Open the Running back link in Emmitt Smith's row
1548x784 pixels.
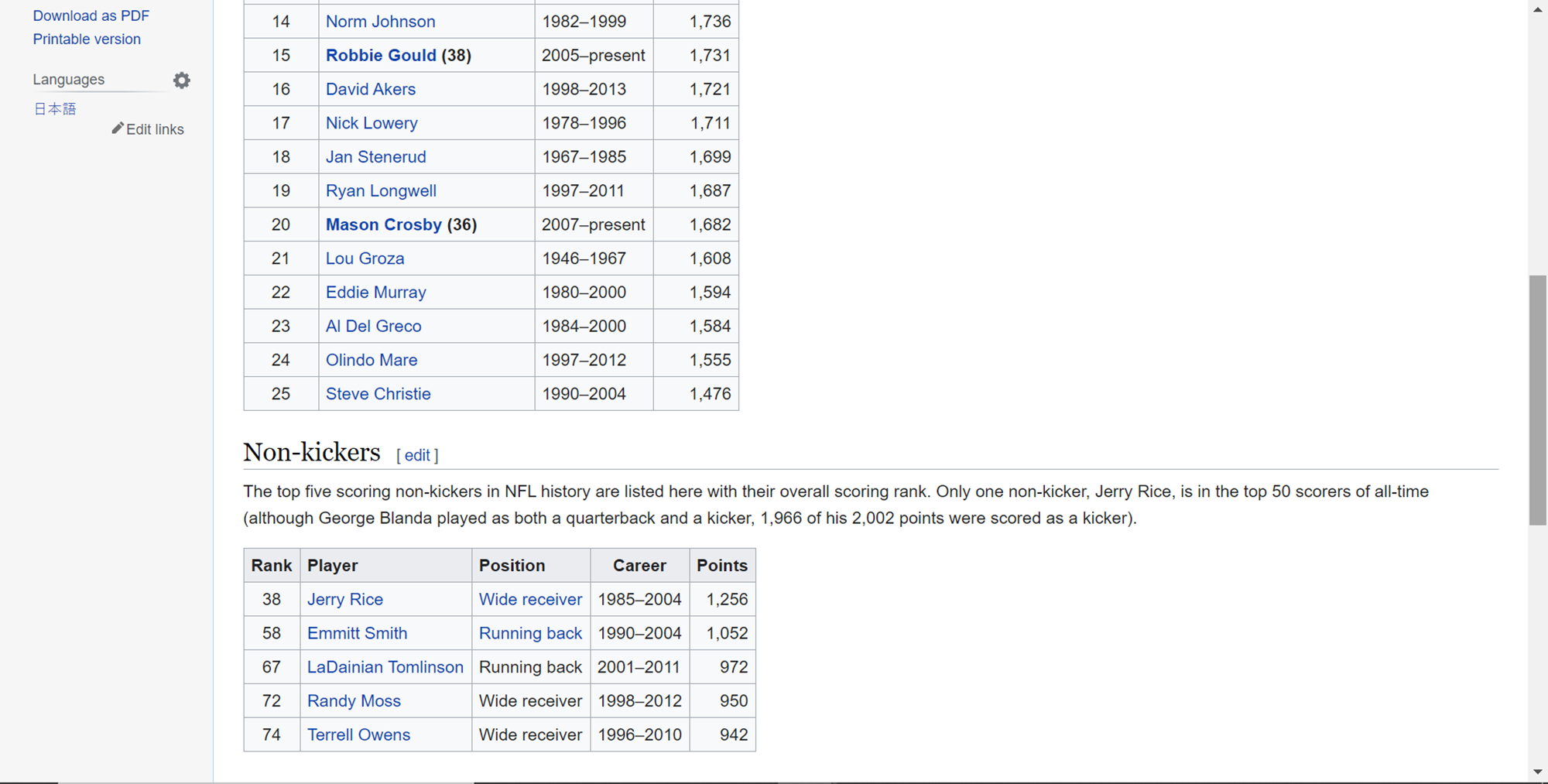click(x=530, y=633)
